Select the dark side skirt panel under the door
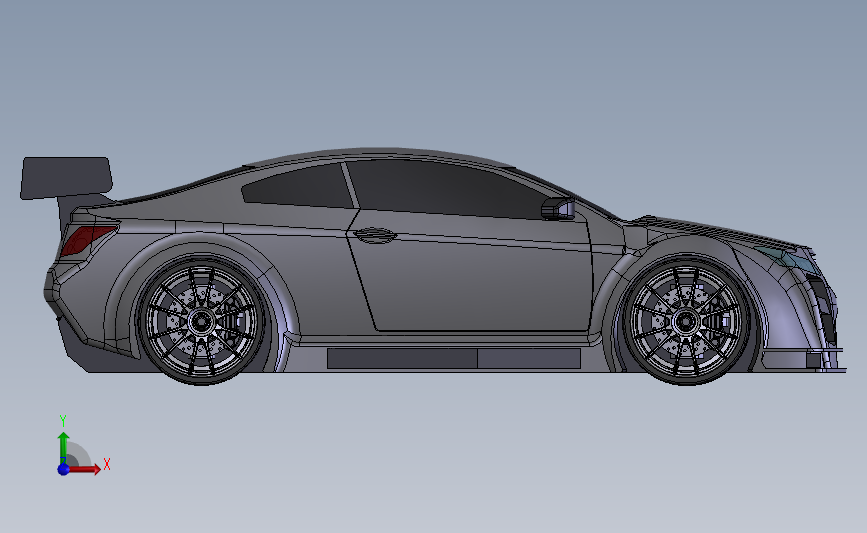 453,358
